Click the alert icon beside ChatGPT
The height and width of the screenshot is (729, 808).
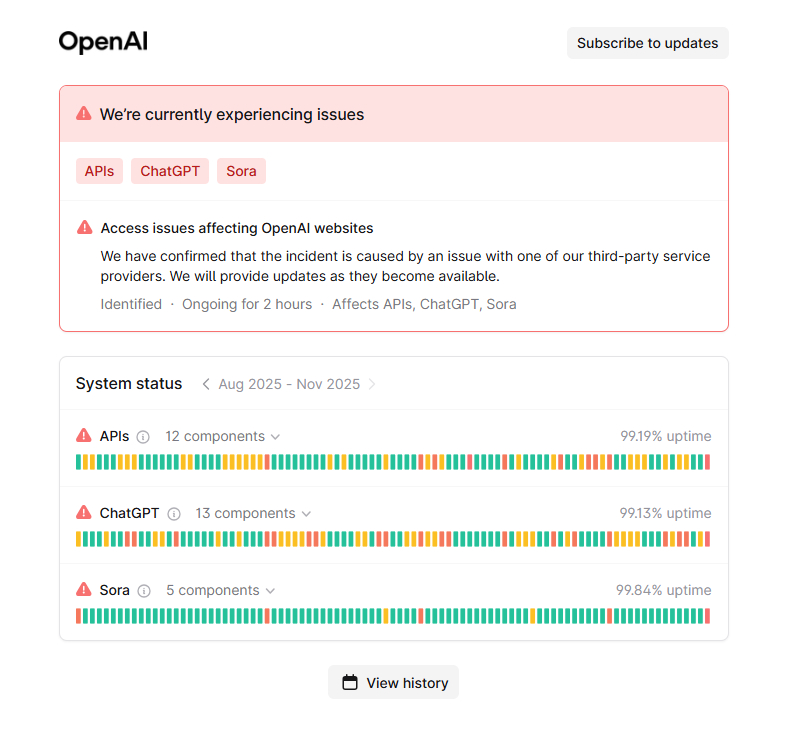pyautogui.click(x=84, y=513)
